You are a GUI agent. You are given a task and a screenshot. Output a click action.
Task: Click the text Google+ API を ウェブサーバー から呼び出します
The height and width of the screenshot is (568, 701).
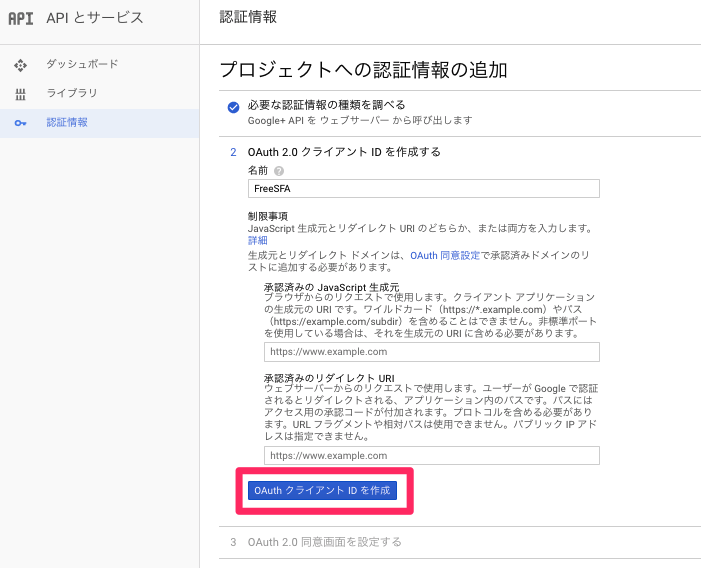point(360,120)
